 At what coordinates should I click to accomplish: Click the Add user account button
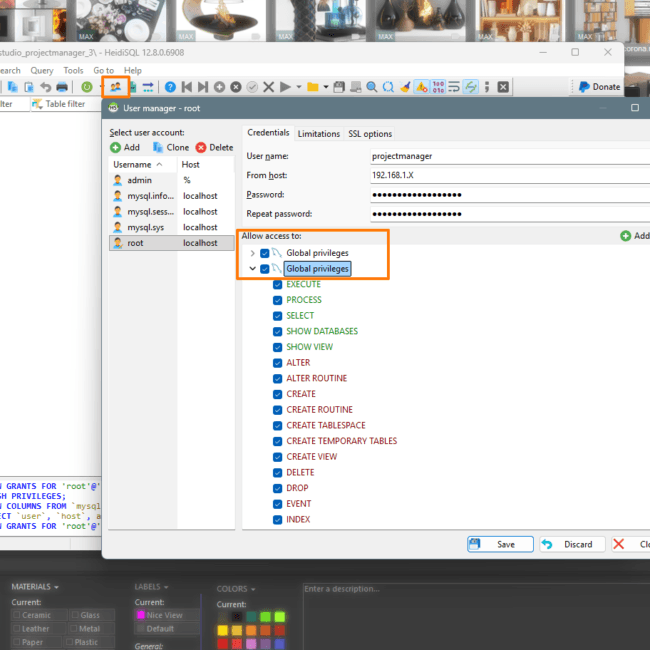tap(125, 148)
